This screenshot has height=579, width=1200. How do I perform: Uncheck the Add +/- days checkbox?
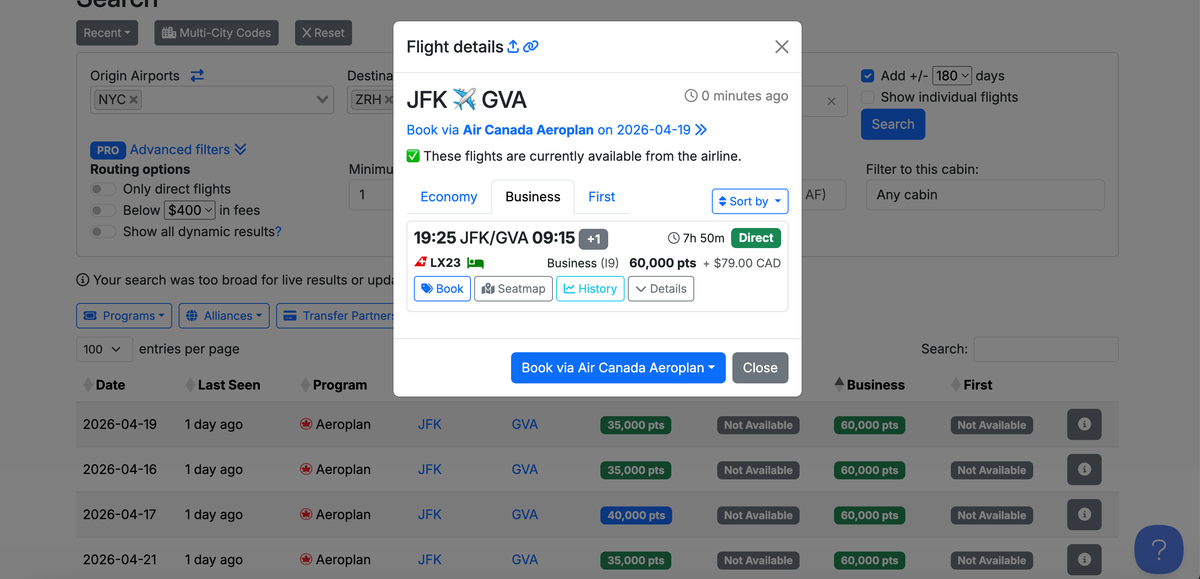868,75
